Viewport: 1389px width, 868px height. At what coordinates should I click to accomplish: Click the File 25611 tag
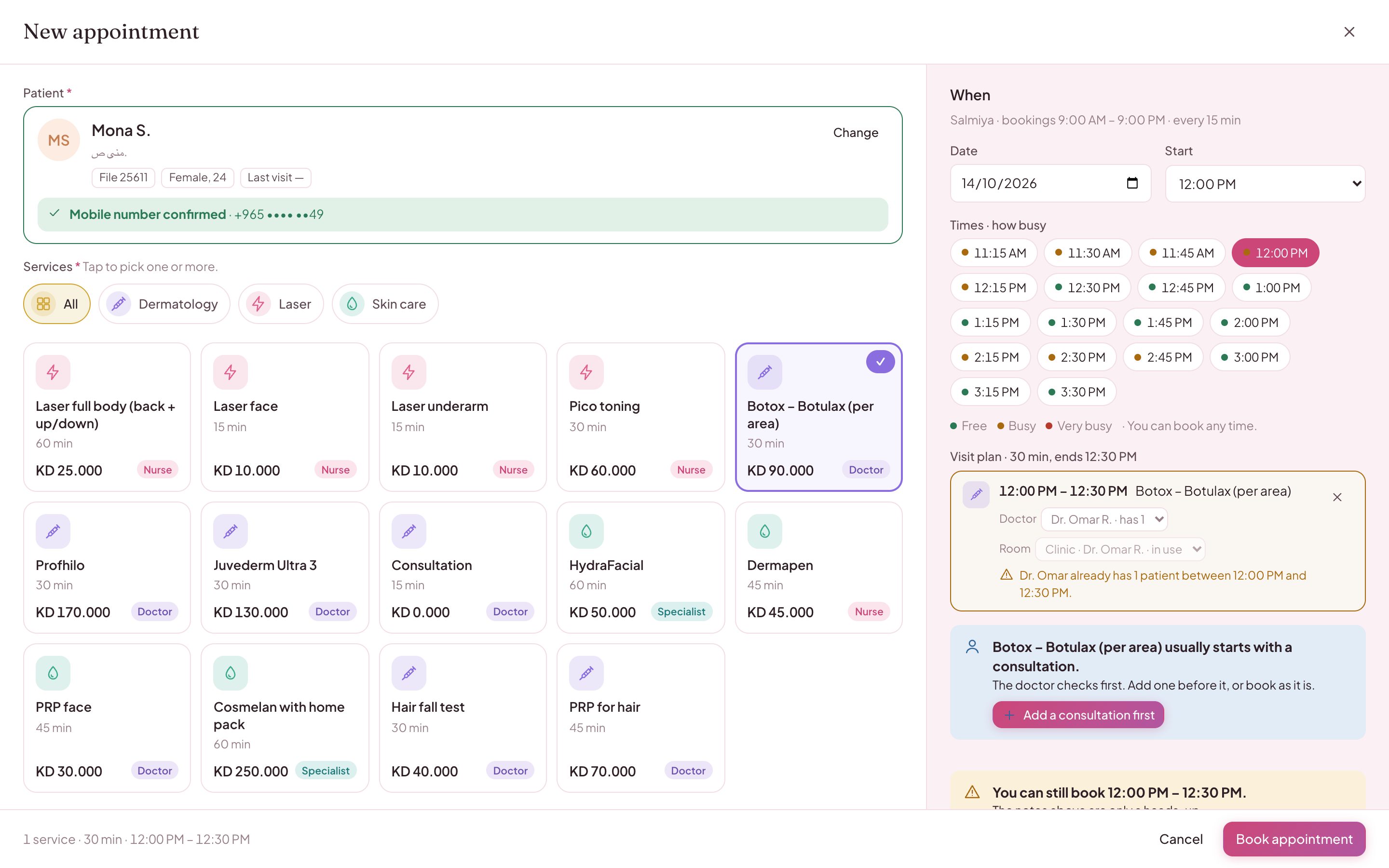click(x=123, y=177)
